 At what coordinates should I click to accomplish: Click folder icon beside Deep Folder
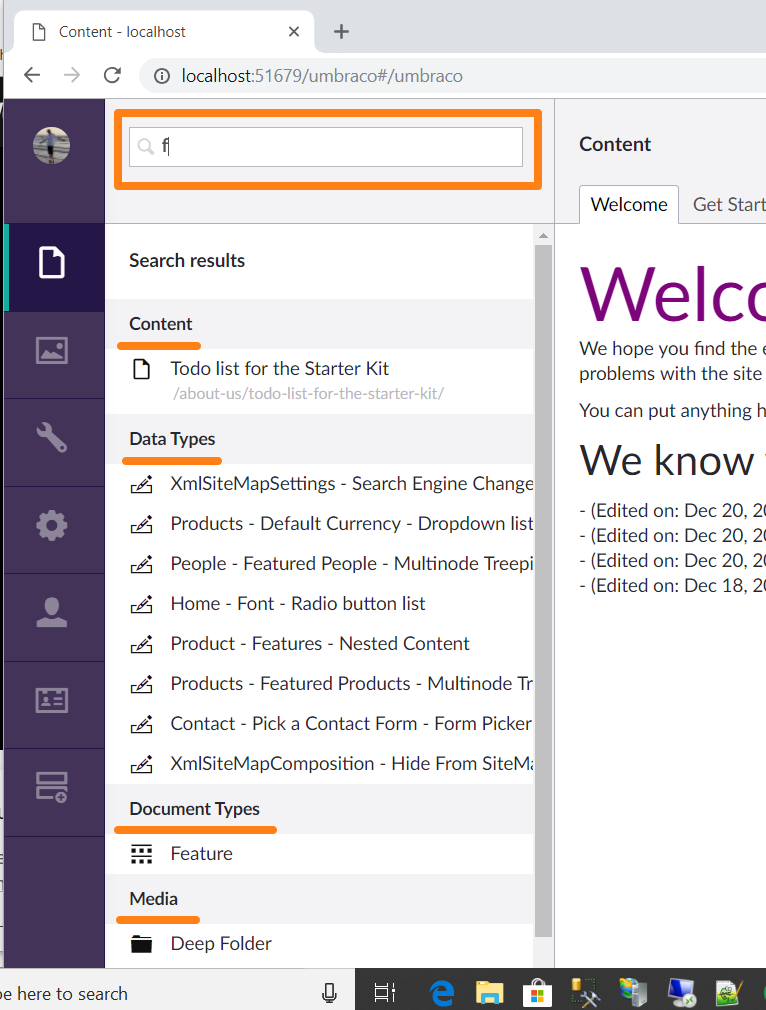pos(142,944)
